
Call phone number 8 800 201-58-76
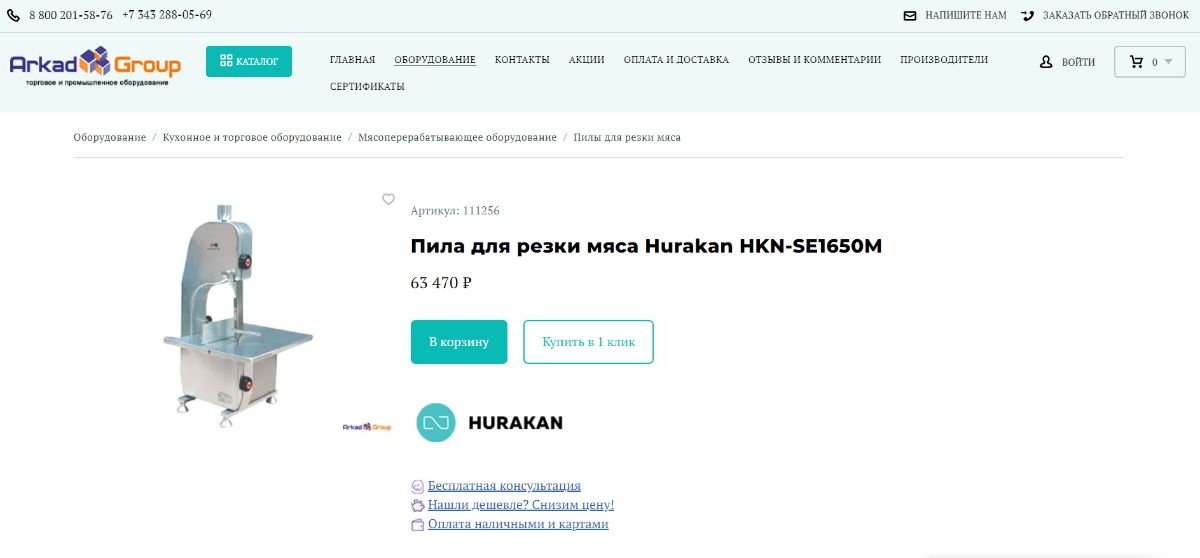[71, 15]
